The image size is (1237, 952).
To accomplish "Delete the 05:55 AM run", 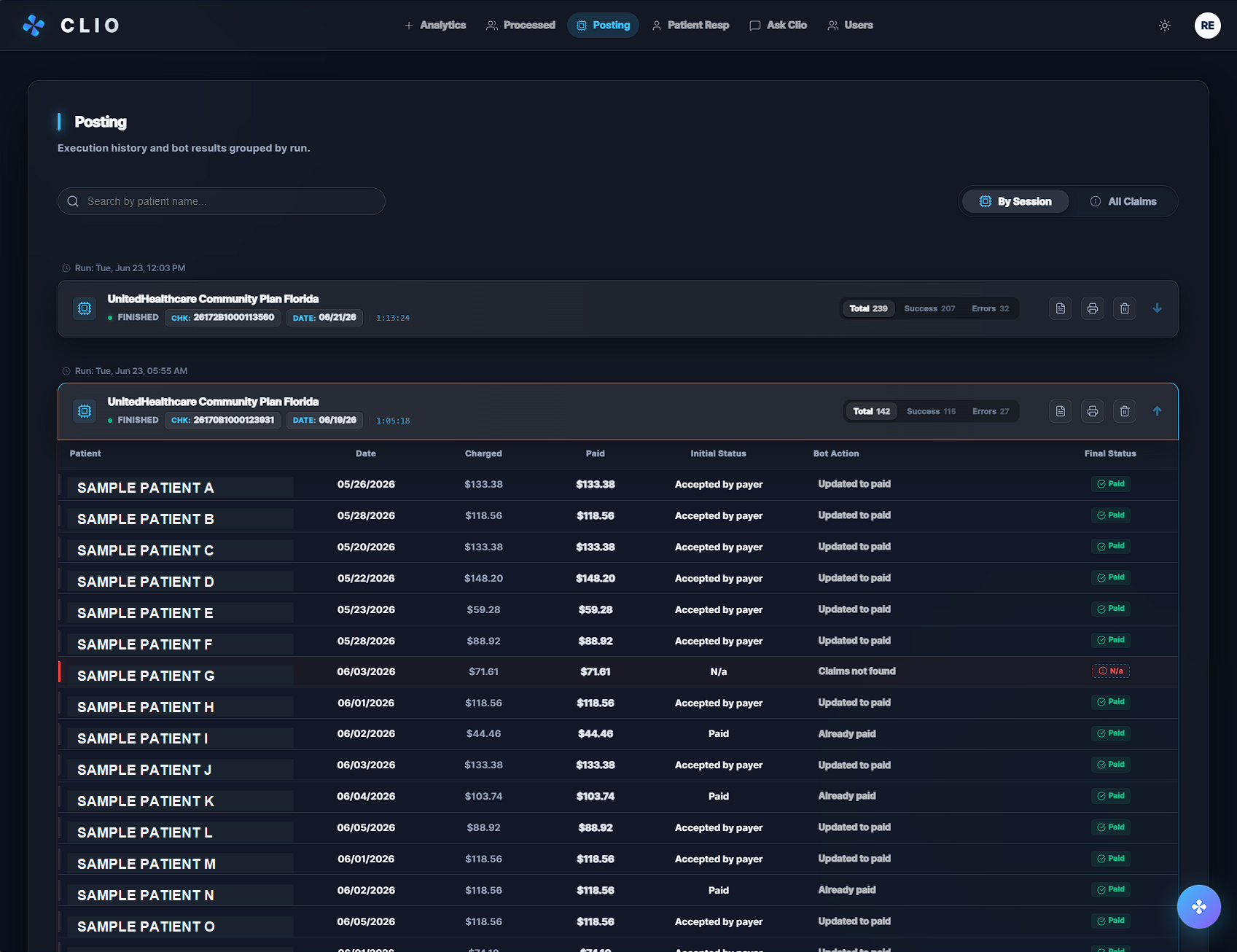I will [x=1125, y=411].
